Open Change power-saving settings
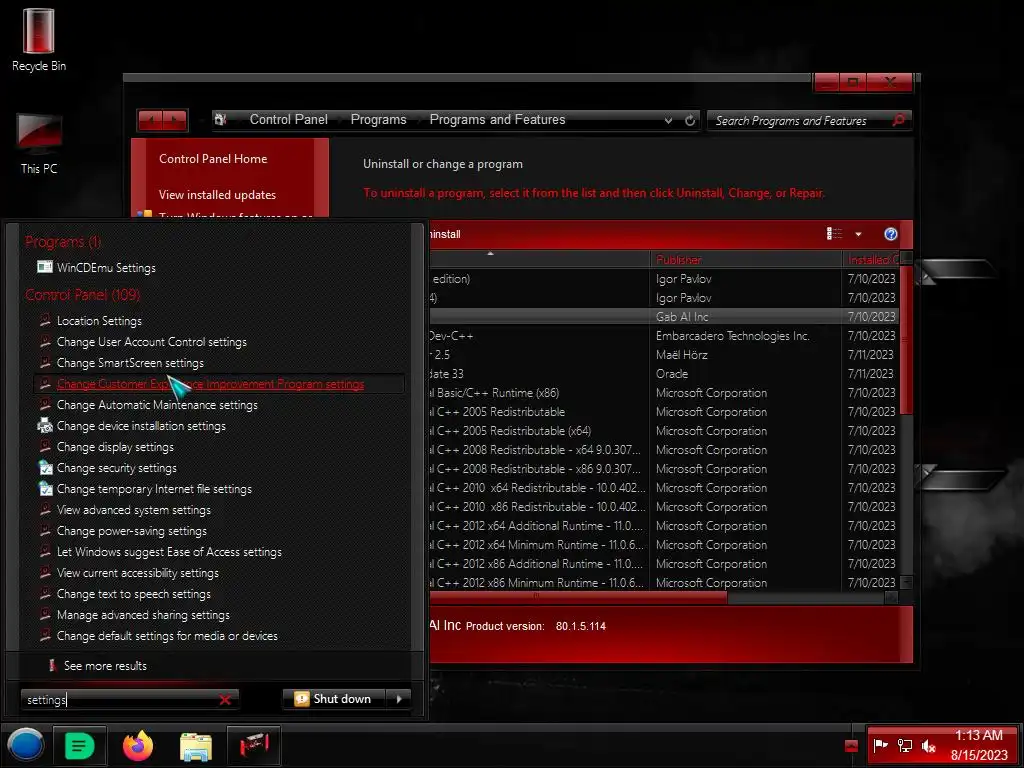The height and width of the screenshot is (768, 1024). pyautogui.click(x=131, y=530)
